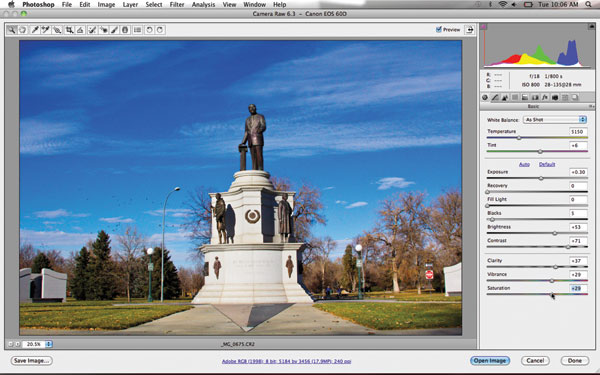600x375 pixels.
Task: Toggle highlight clipping warning on histogram
Action: [x=592, y=26]
